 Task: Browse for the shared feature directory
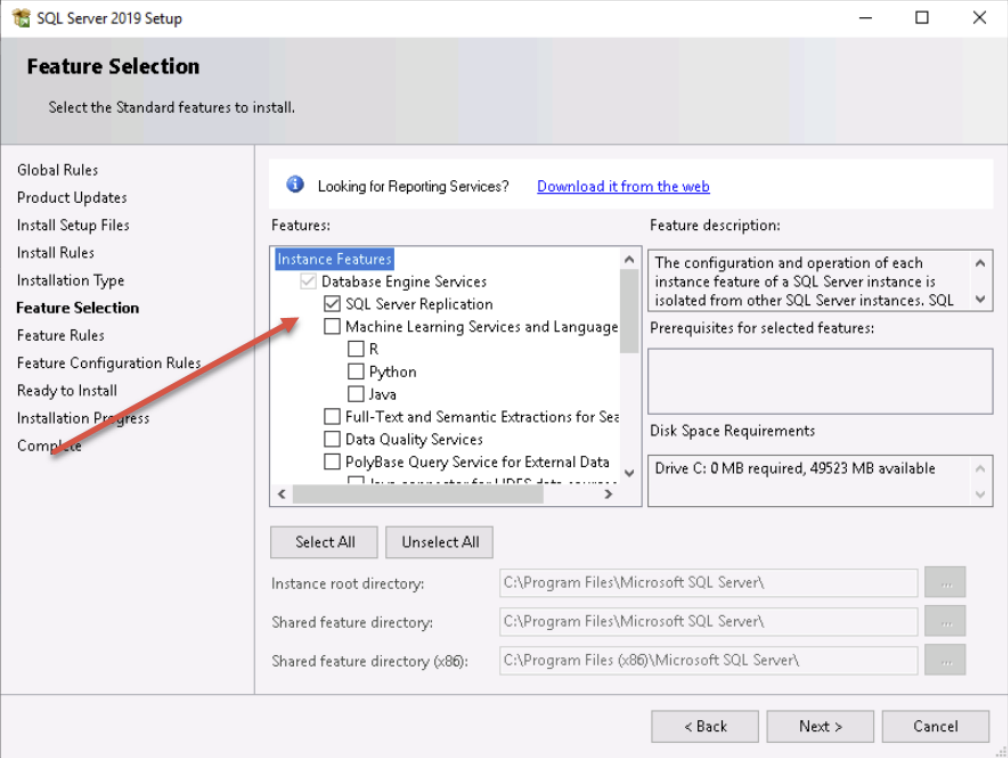[945, 622]
